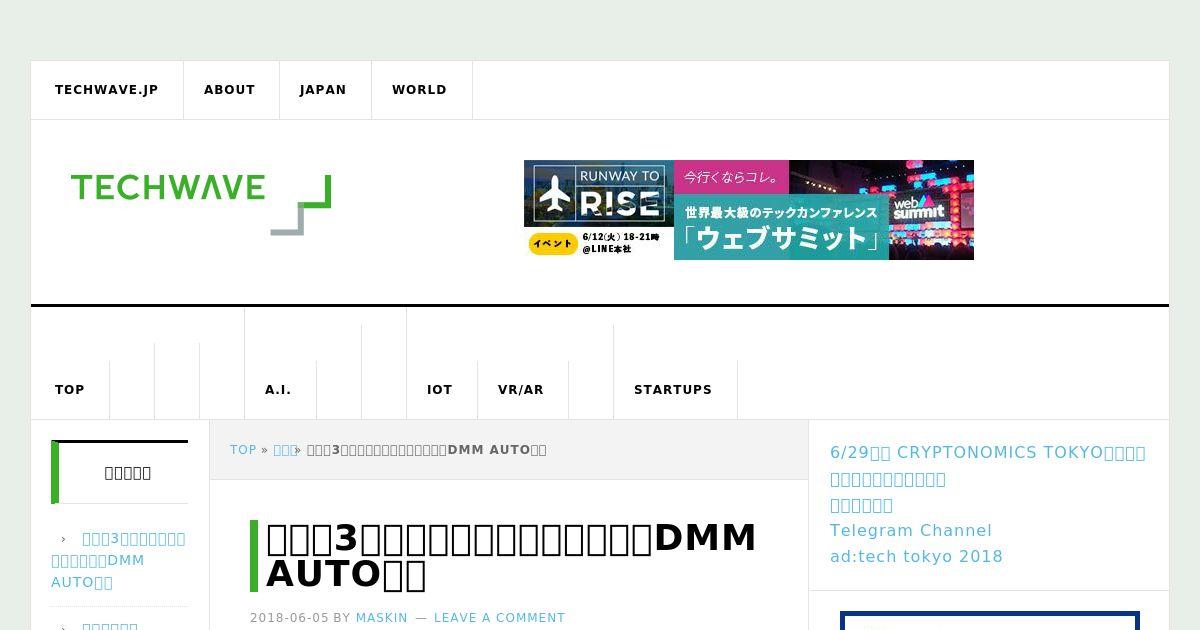Open the Telegram Channel link

click(911, 531)
